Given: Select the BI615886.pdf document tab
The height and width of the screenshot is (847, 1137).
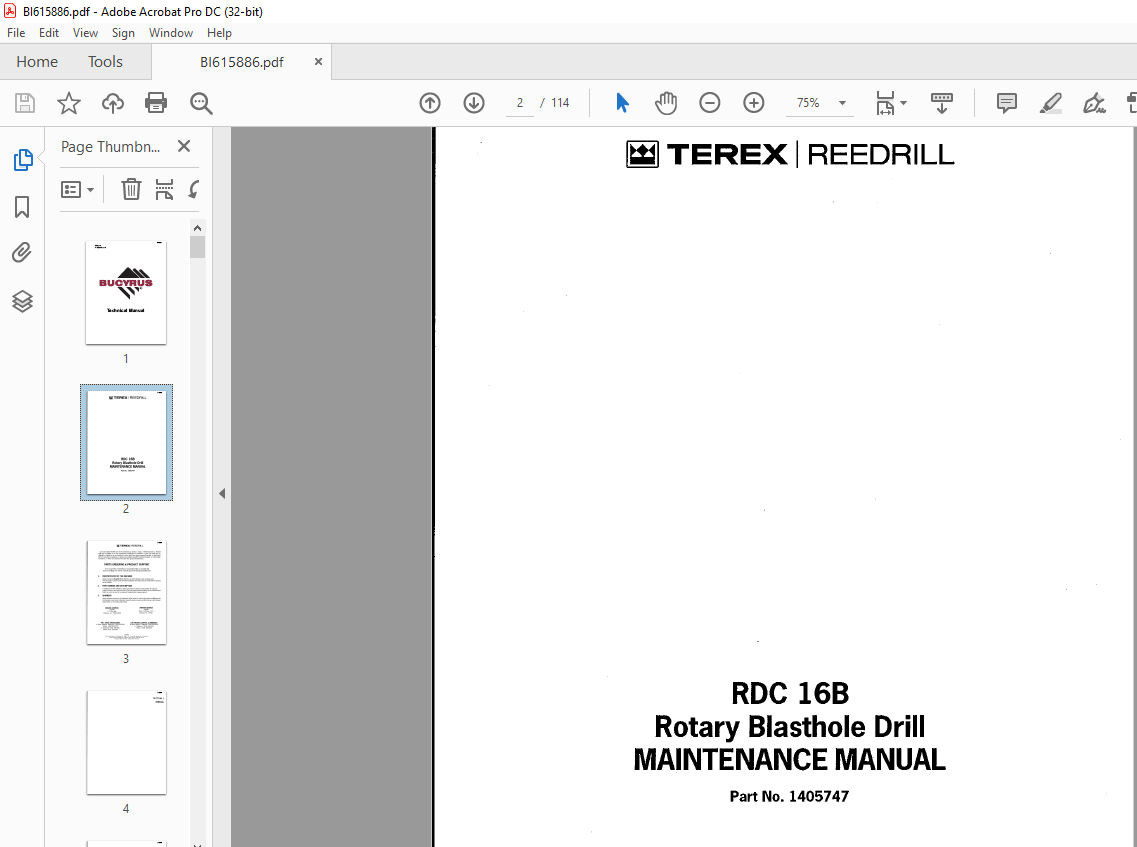Looking at the screenshot, I should pyautogui.click(x=241, y=62).
